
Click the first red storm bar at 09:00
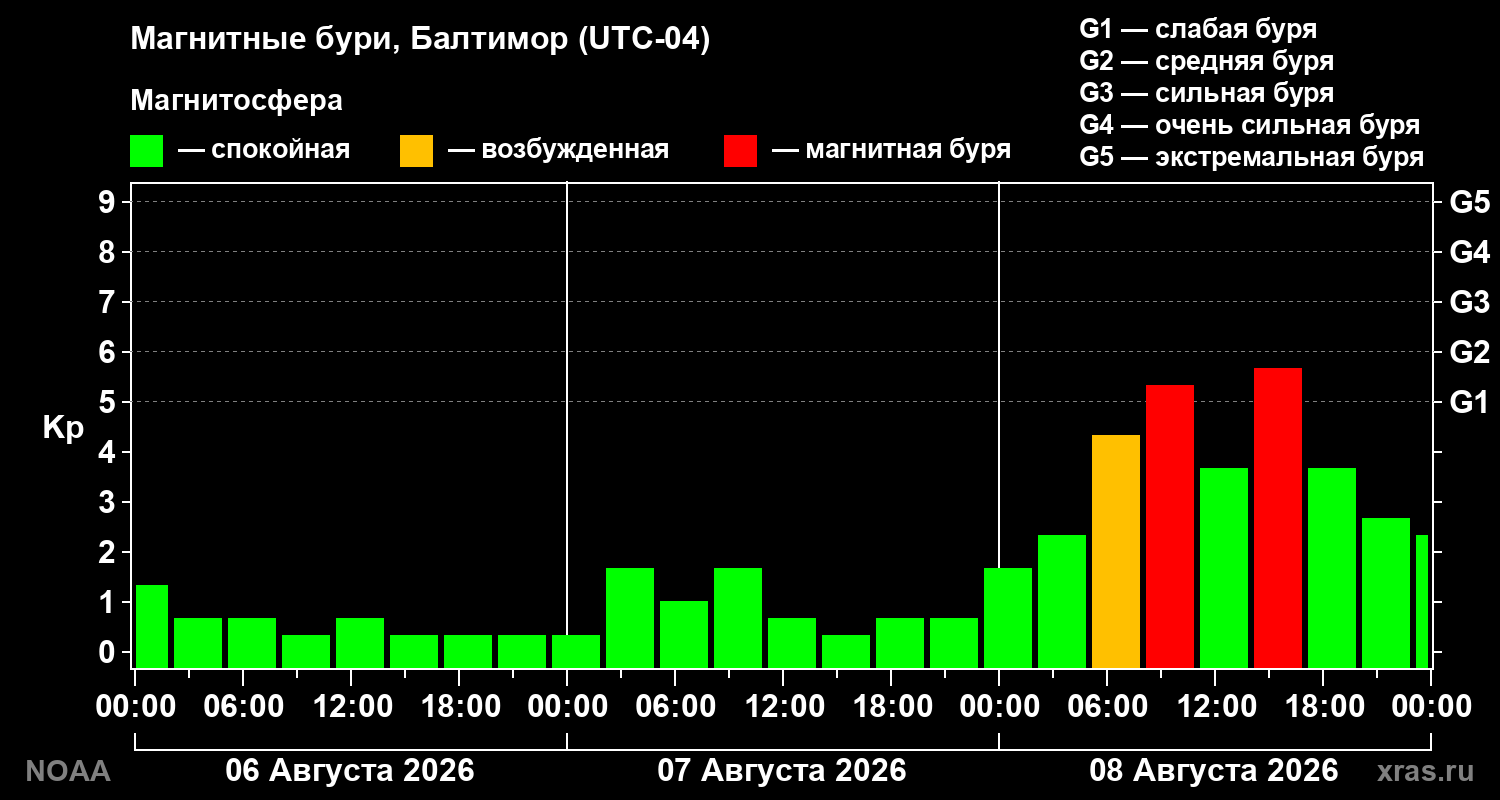click(x=1170, y=526)
